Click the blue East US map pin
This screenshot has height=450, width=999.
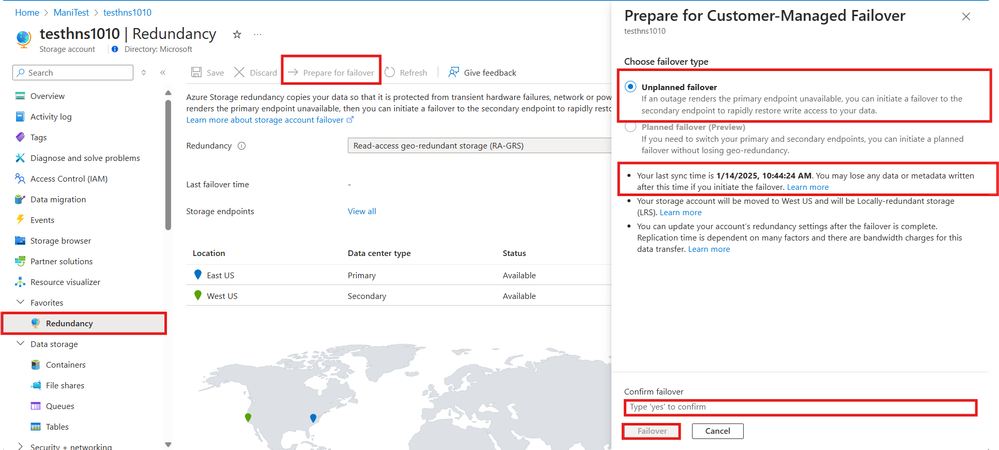[313, 418]
